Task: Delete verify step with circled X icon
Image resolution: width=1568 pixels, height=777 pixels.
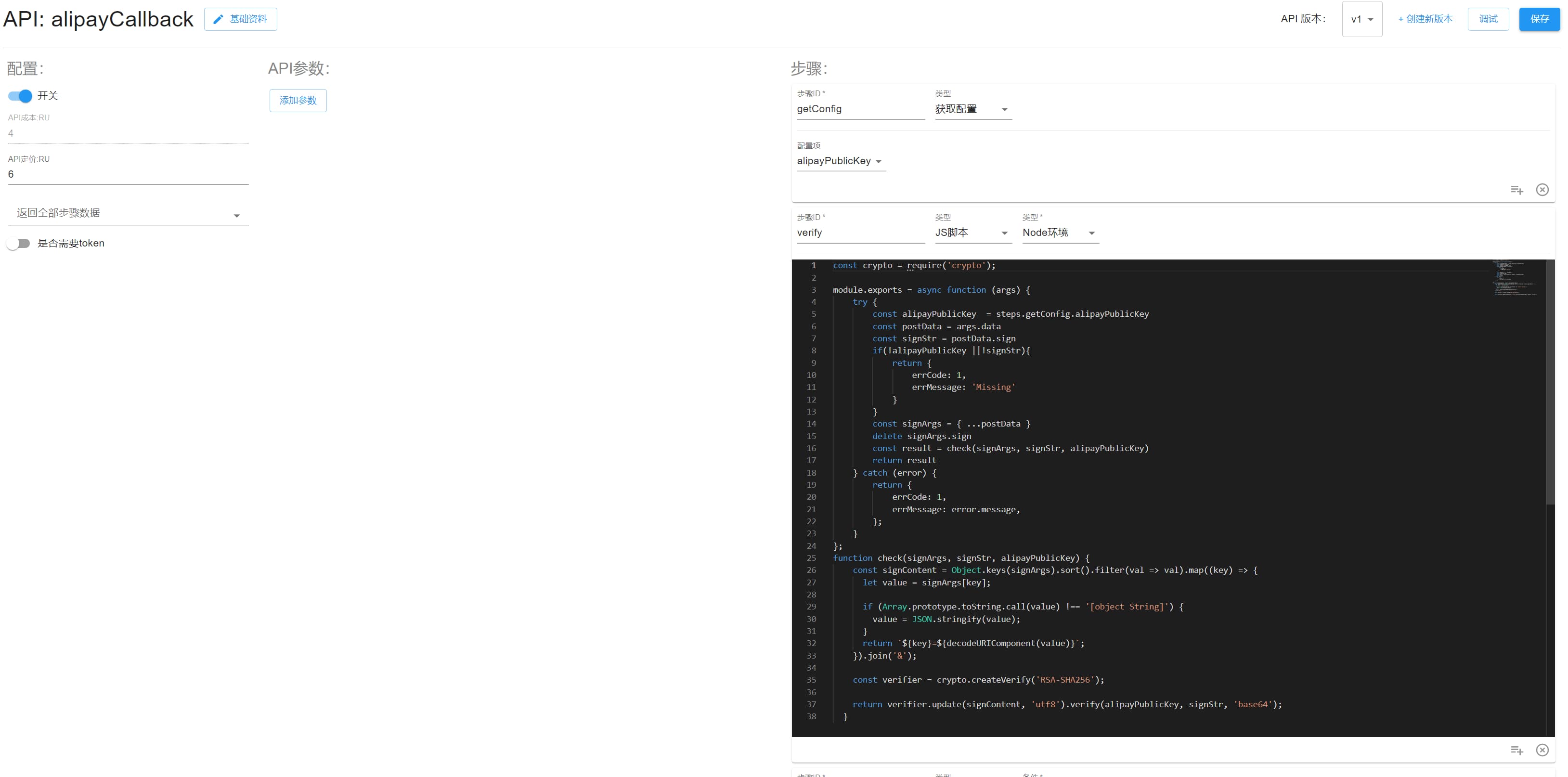Action: pyautogui.click(x=1542, y=750)
